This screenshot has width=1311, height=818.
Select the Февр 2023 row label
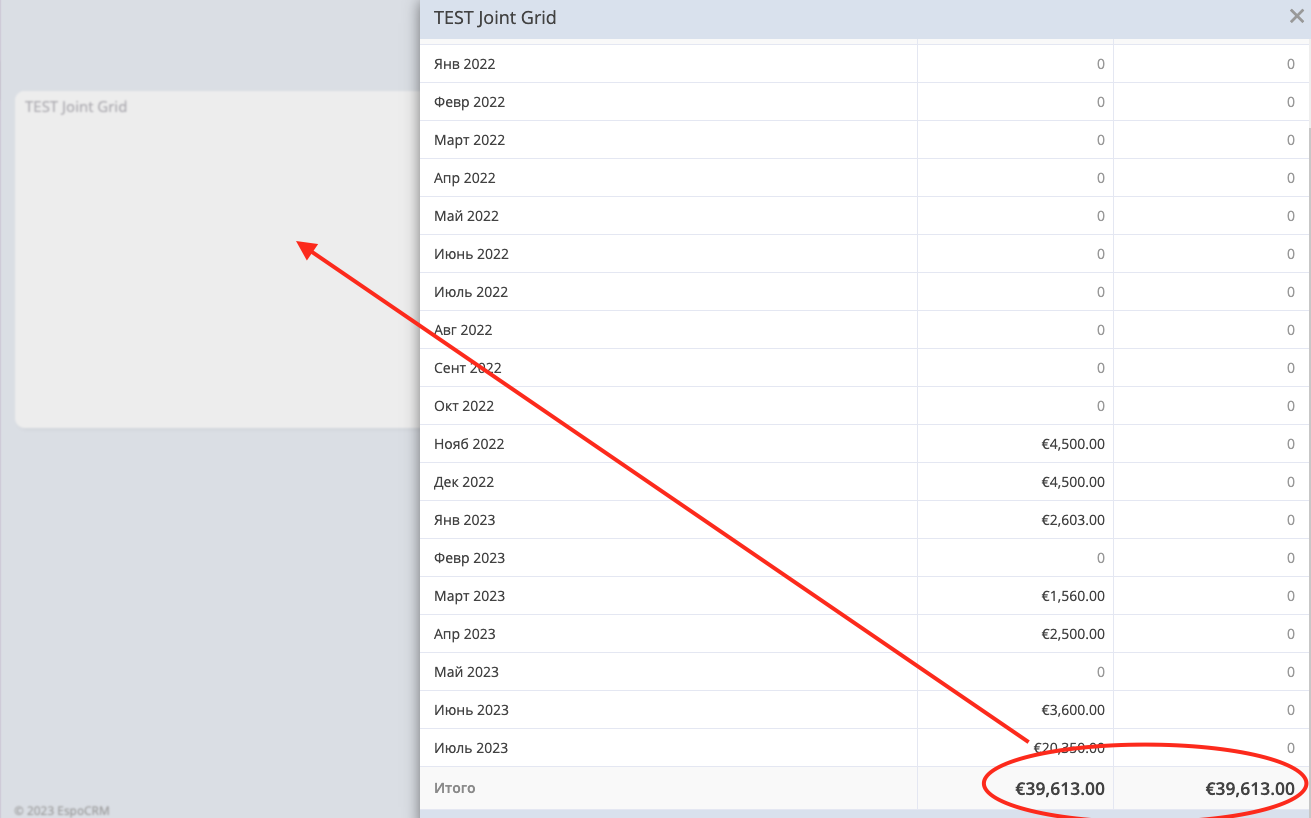tap(469, 558)
